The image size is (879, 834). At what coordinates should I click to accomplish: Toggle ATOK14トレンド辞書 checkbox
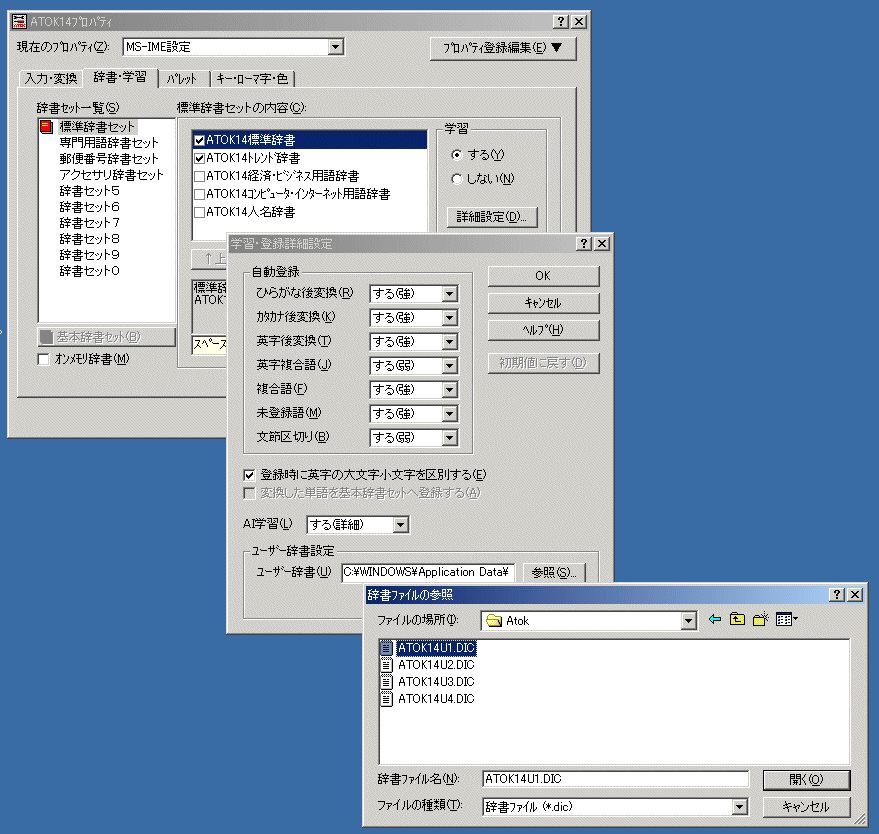(199, 158)
